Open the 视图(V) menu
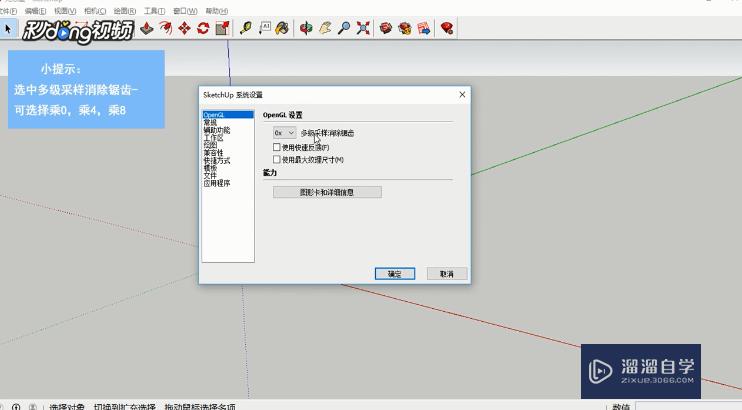Screen dimensions: 742x410 coord(65,10)
